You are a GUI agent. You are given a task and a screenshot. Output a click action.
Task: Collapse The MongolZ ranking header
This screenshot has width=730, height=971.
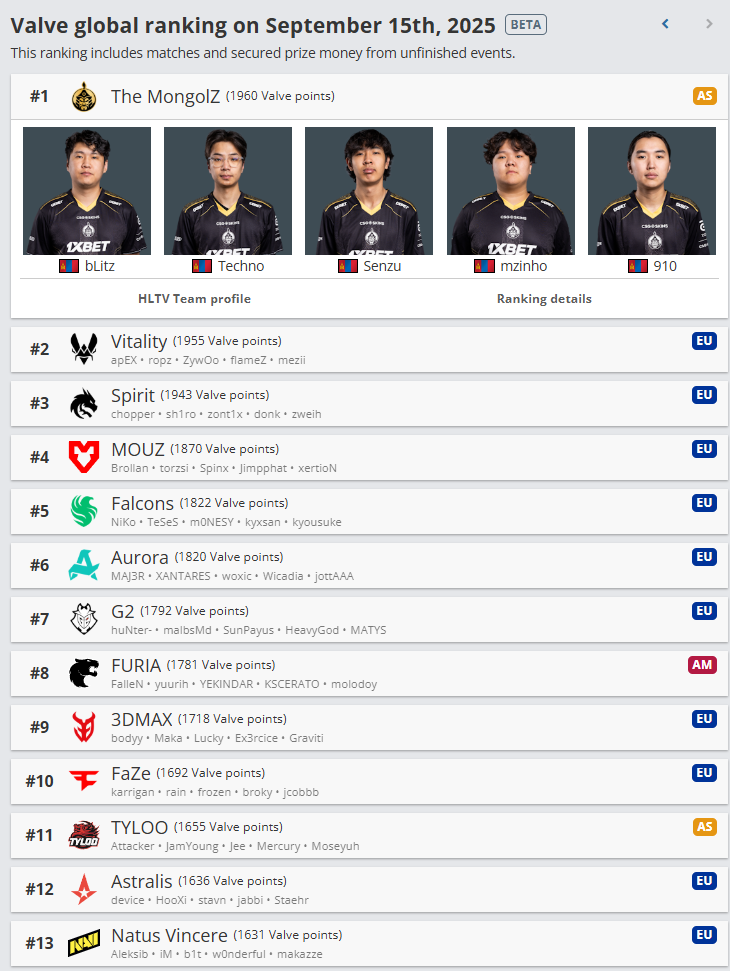click(369, 97)
